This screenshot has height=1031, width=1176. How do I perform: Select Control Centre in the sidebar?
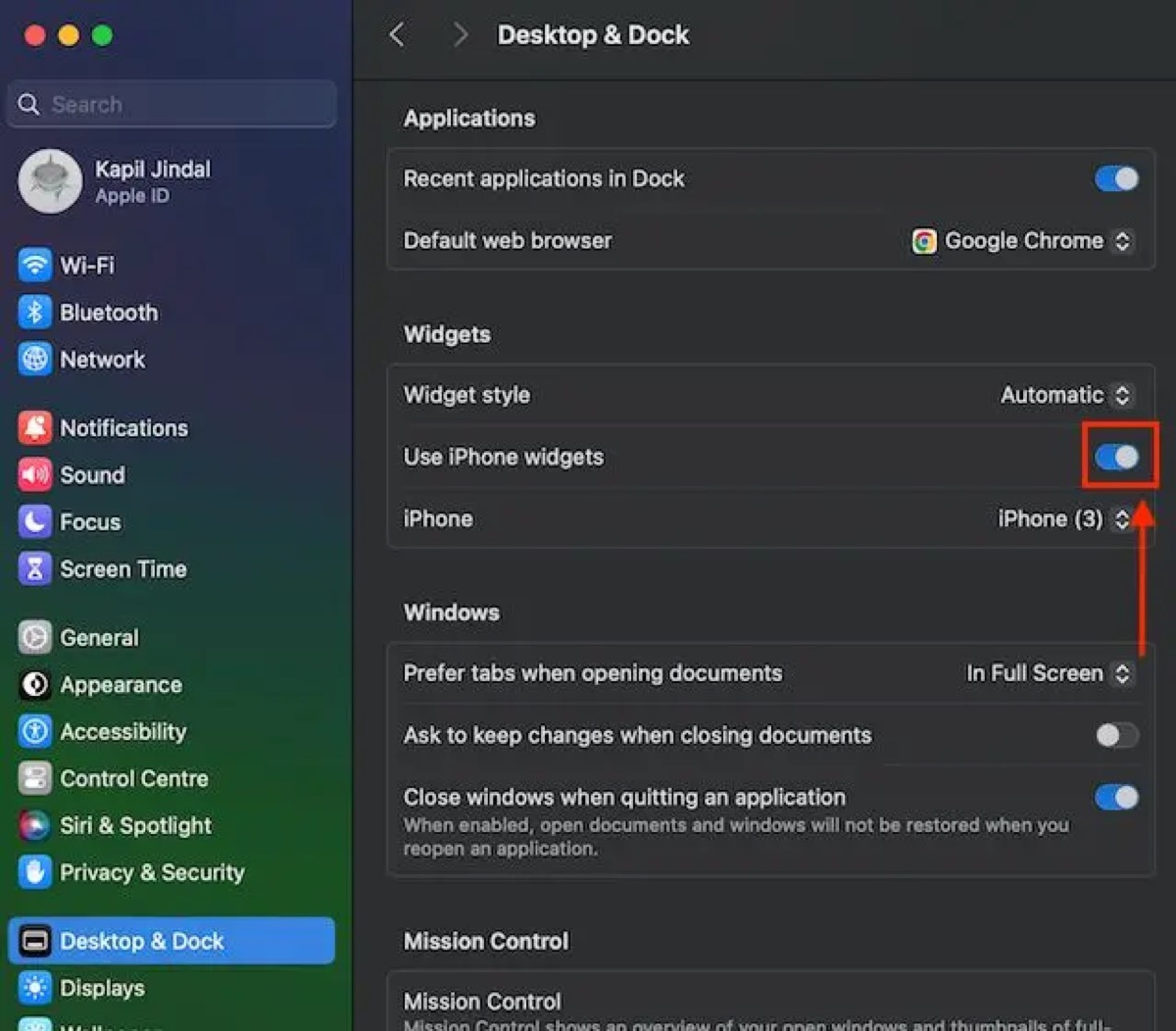pyautogui.click(x=171, y=778)
